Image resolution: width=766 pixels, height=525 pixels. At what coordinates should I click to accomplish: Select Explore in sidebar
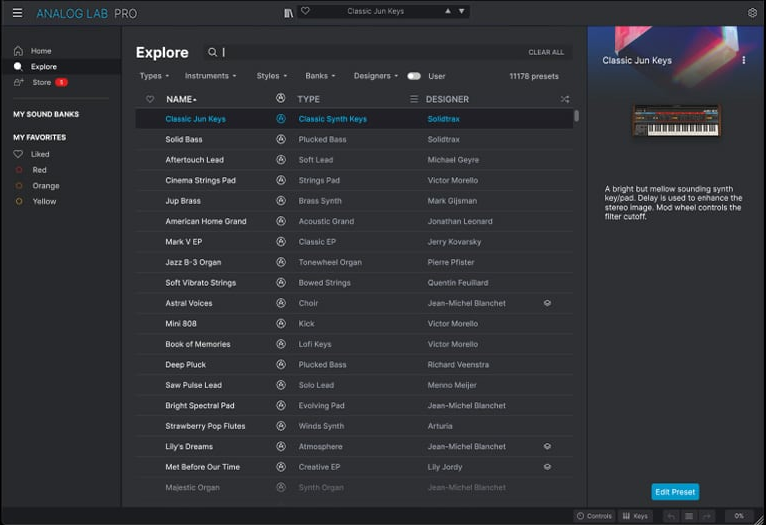(44, 66)
